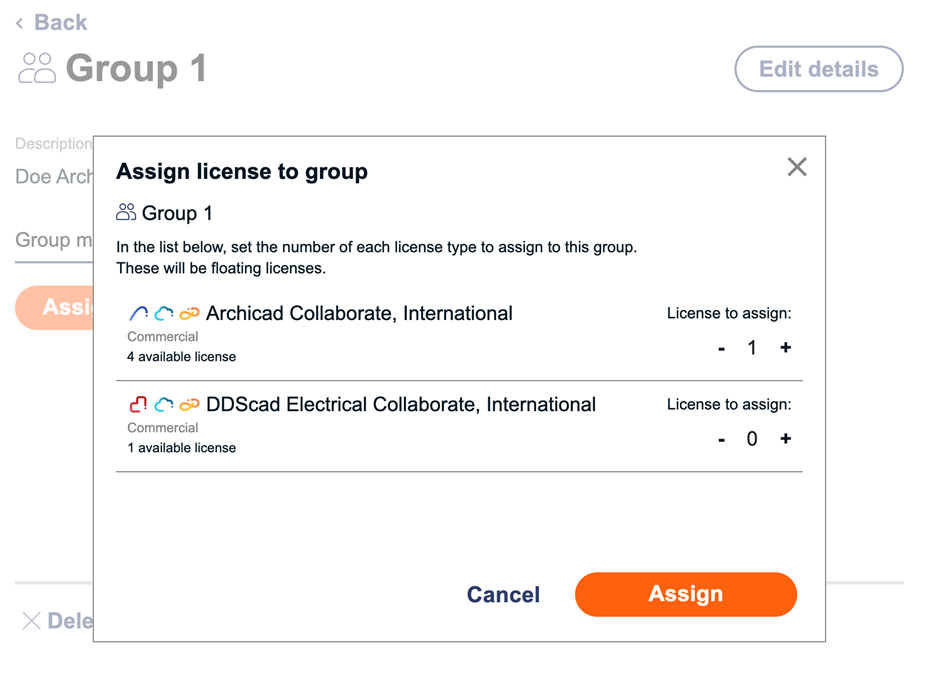
Task: Click the 'Group 1' label inside dialog
Action: click(x=177, y=213)
